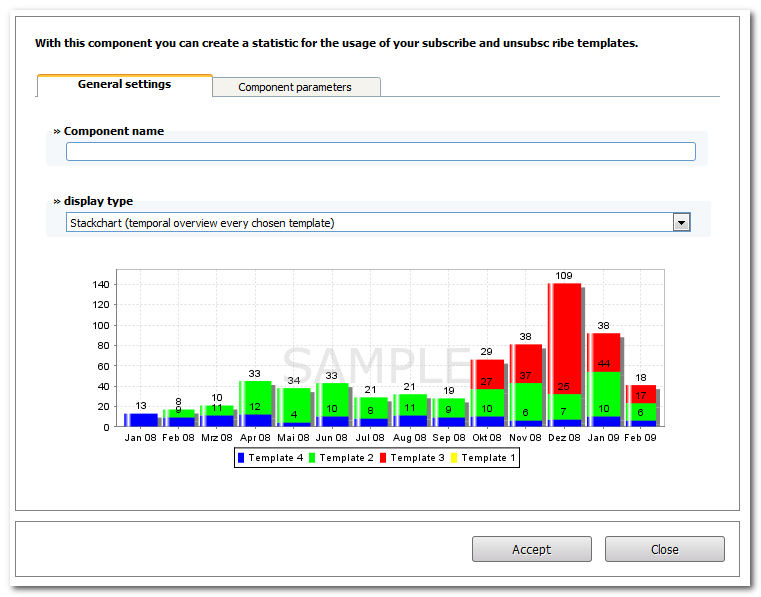Screen dimensions: 761x597
Task: Click the Accept button
Action: [x=531, y=549]
